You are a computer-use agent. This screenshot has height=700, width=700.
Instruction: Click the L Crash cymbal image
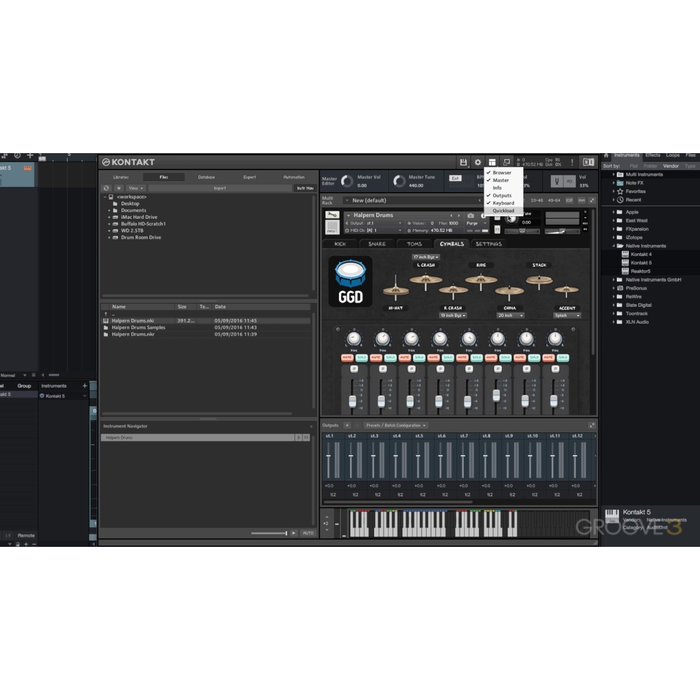(x=425, y=281)
